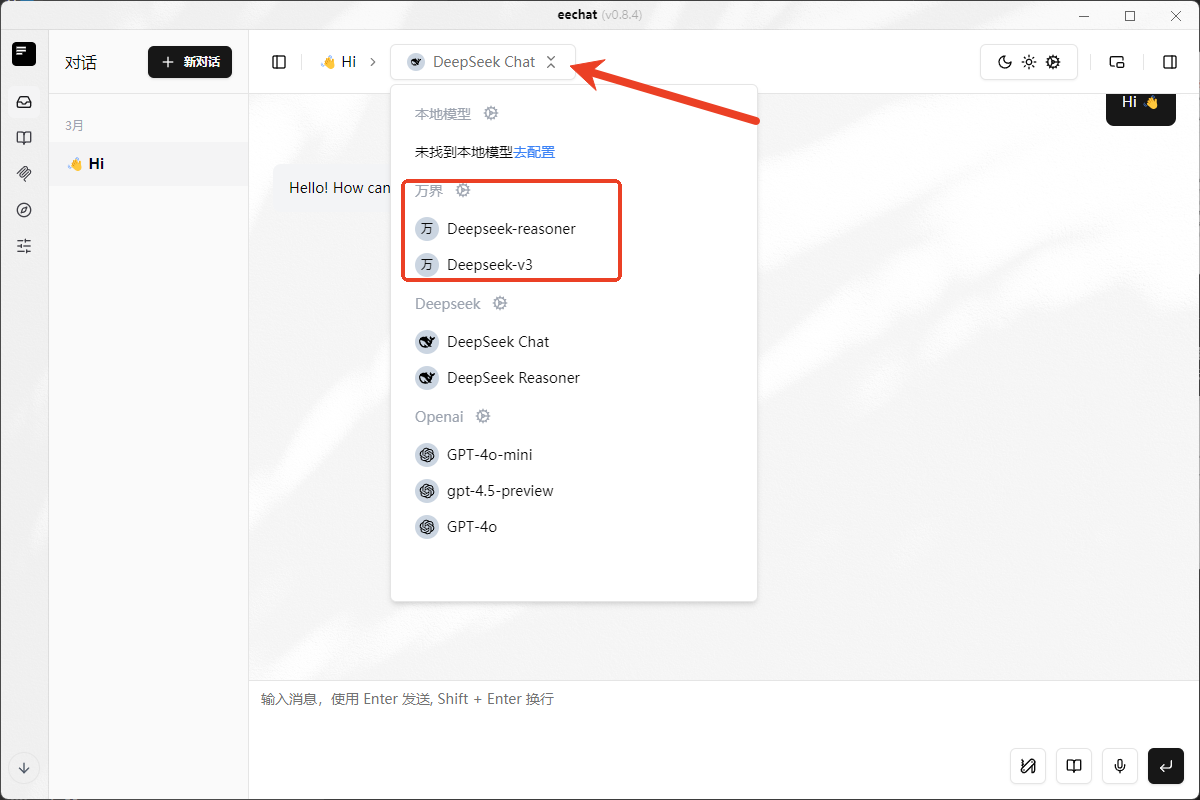This screenshot has height=800, width=1200.
Task: Open the inbox conversations sidebar icon
Action: (x=24, y=102)
